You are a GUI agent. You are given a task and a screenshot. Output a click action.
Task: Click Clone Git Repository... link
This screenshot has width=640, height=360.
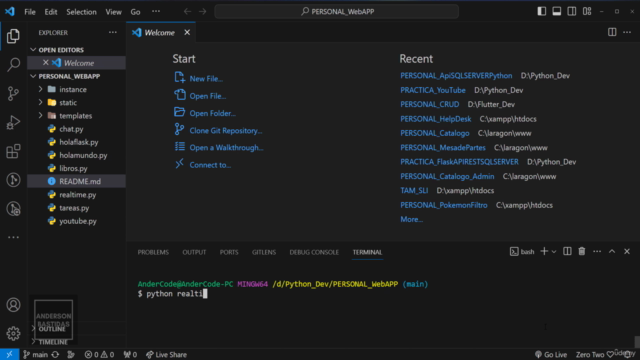(x=226, y=131)
